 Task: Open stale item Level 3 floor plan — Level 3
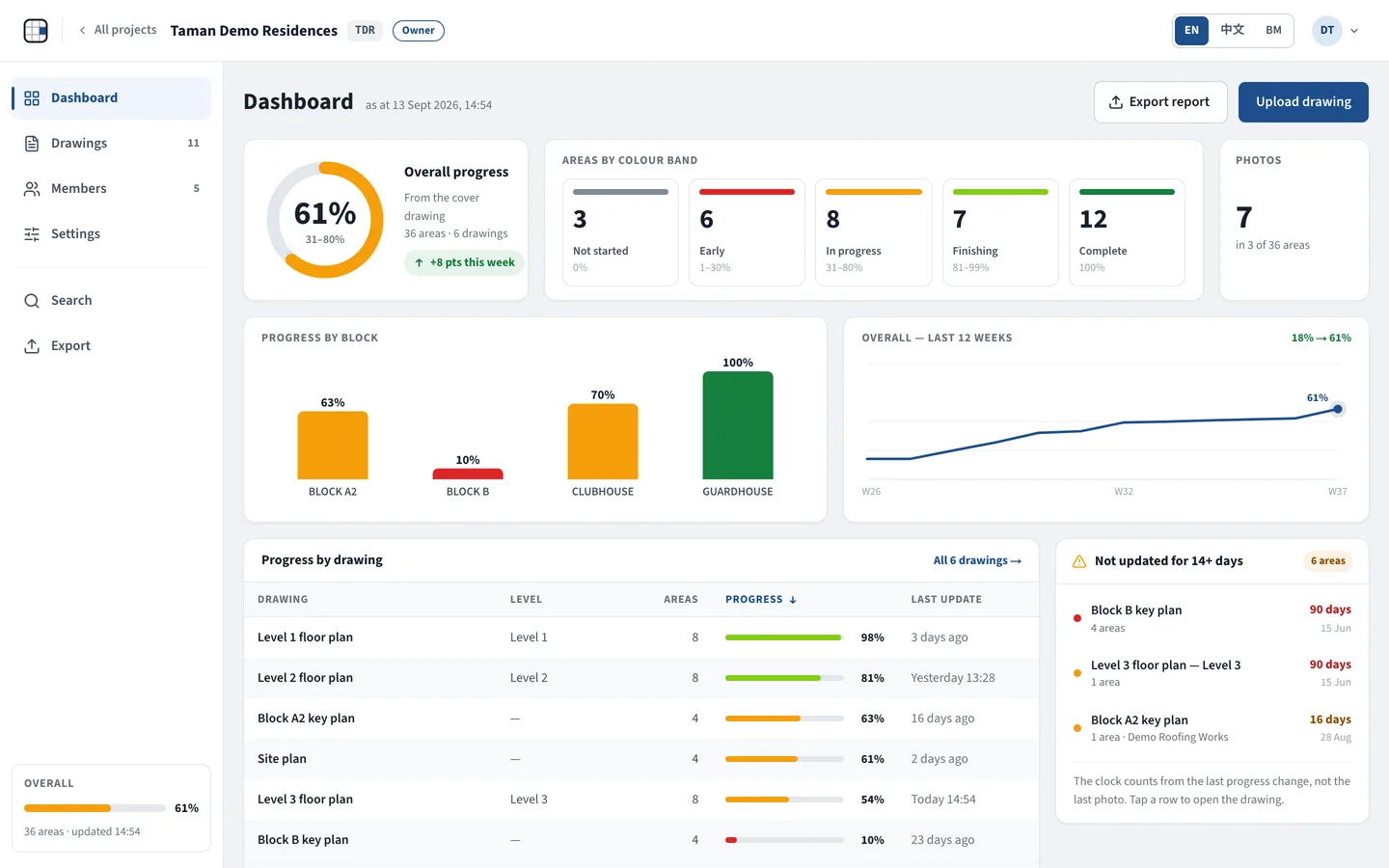(1212, 673)
